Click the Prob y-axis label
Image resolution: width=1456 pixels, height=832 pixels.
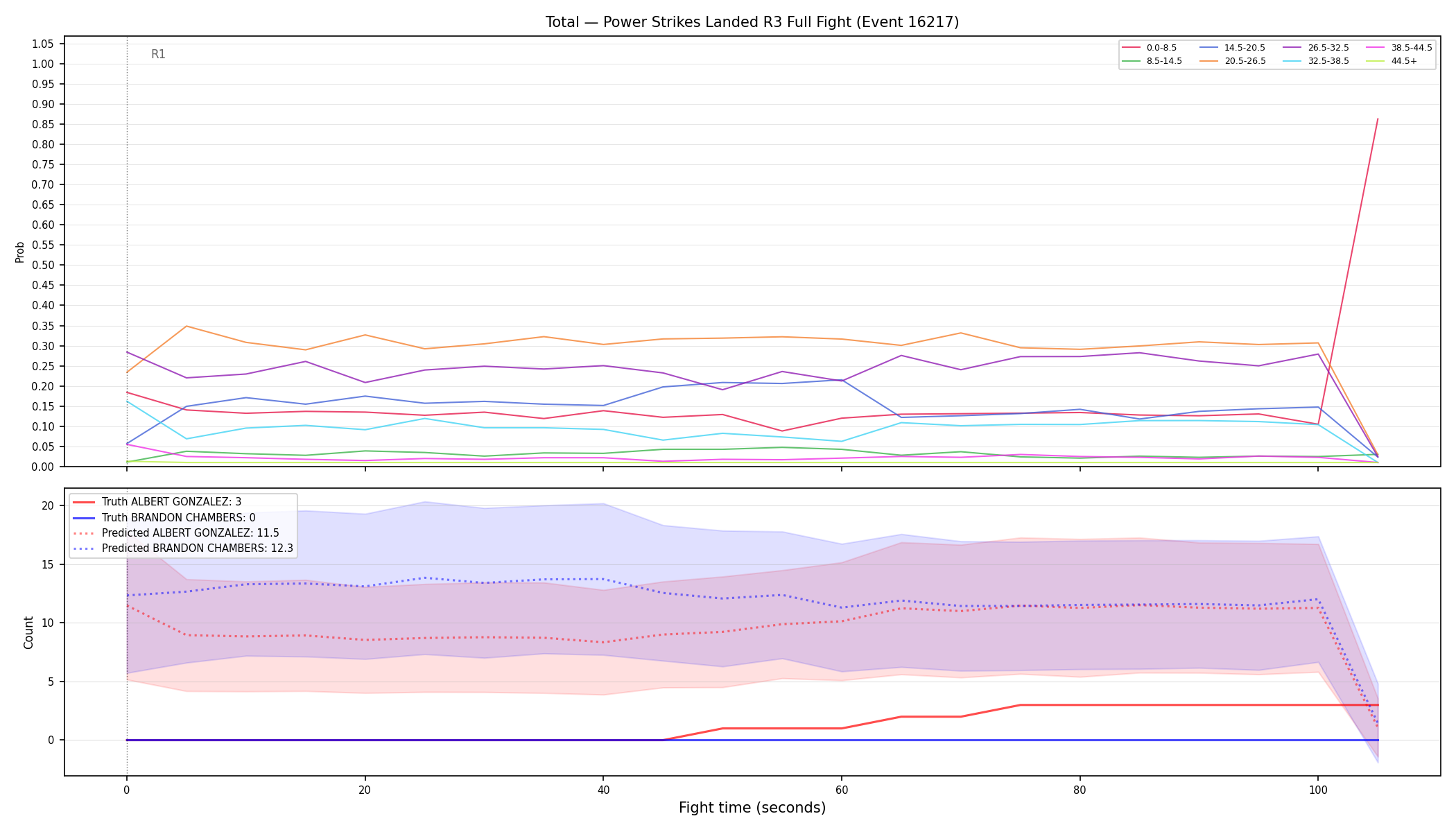(x=20, y=252)
